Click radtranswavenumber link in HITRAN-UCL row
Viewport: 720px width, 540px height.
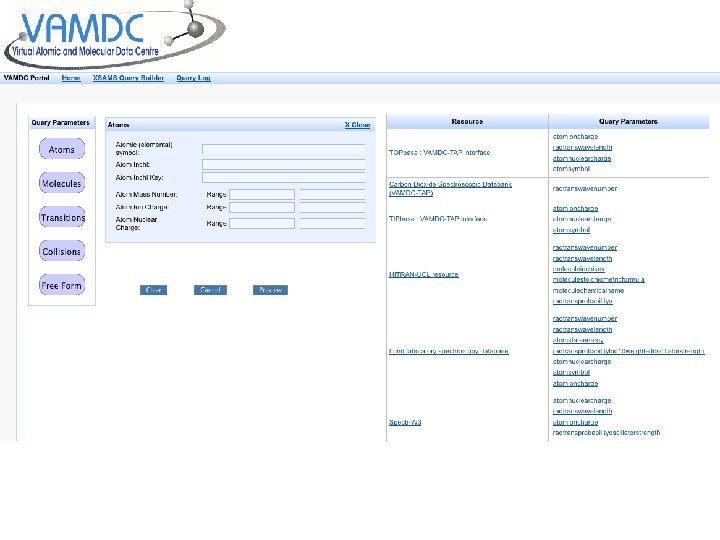click(x=585, y=248)
